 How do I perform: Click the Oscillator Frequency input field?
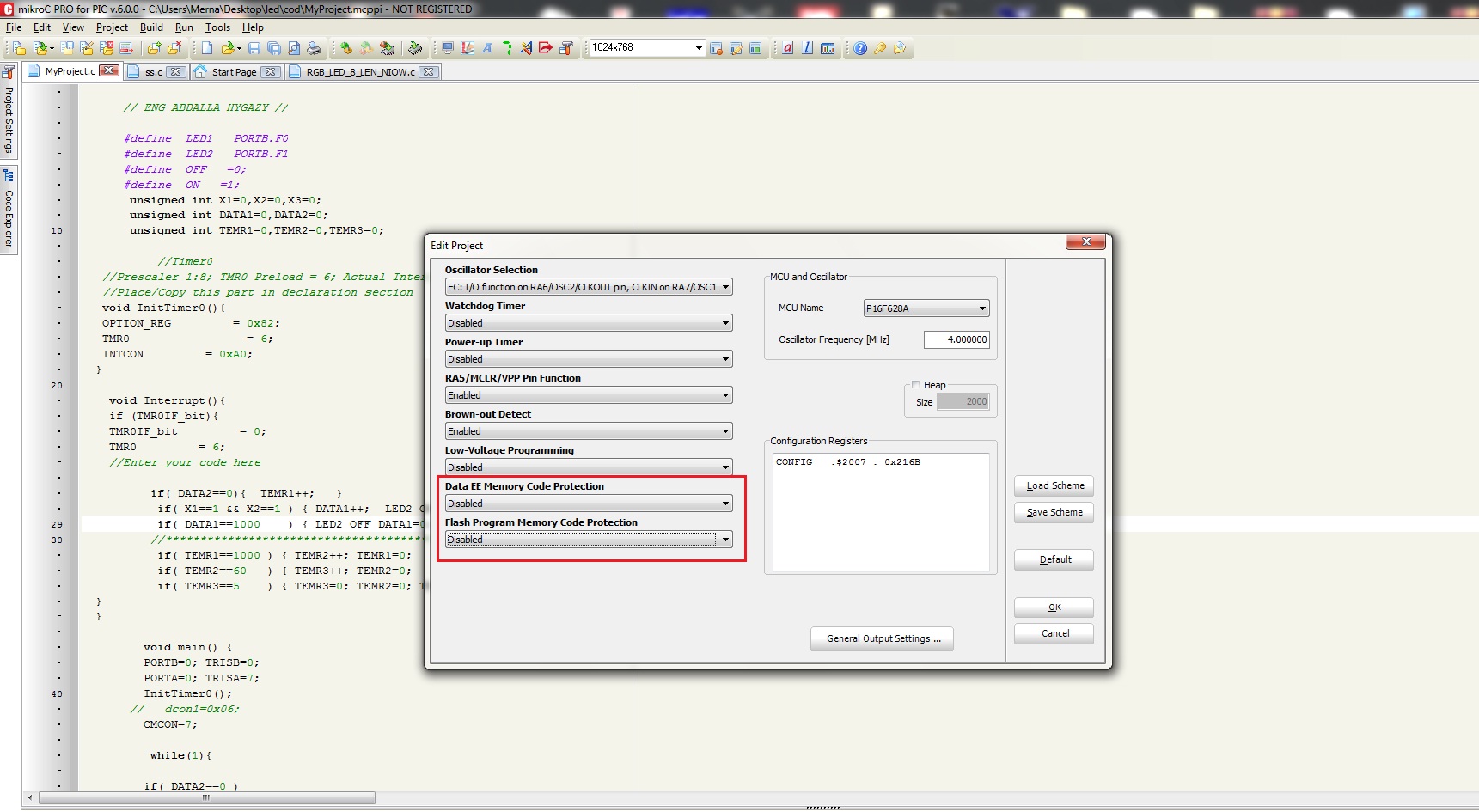(956, 339)
